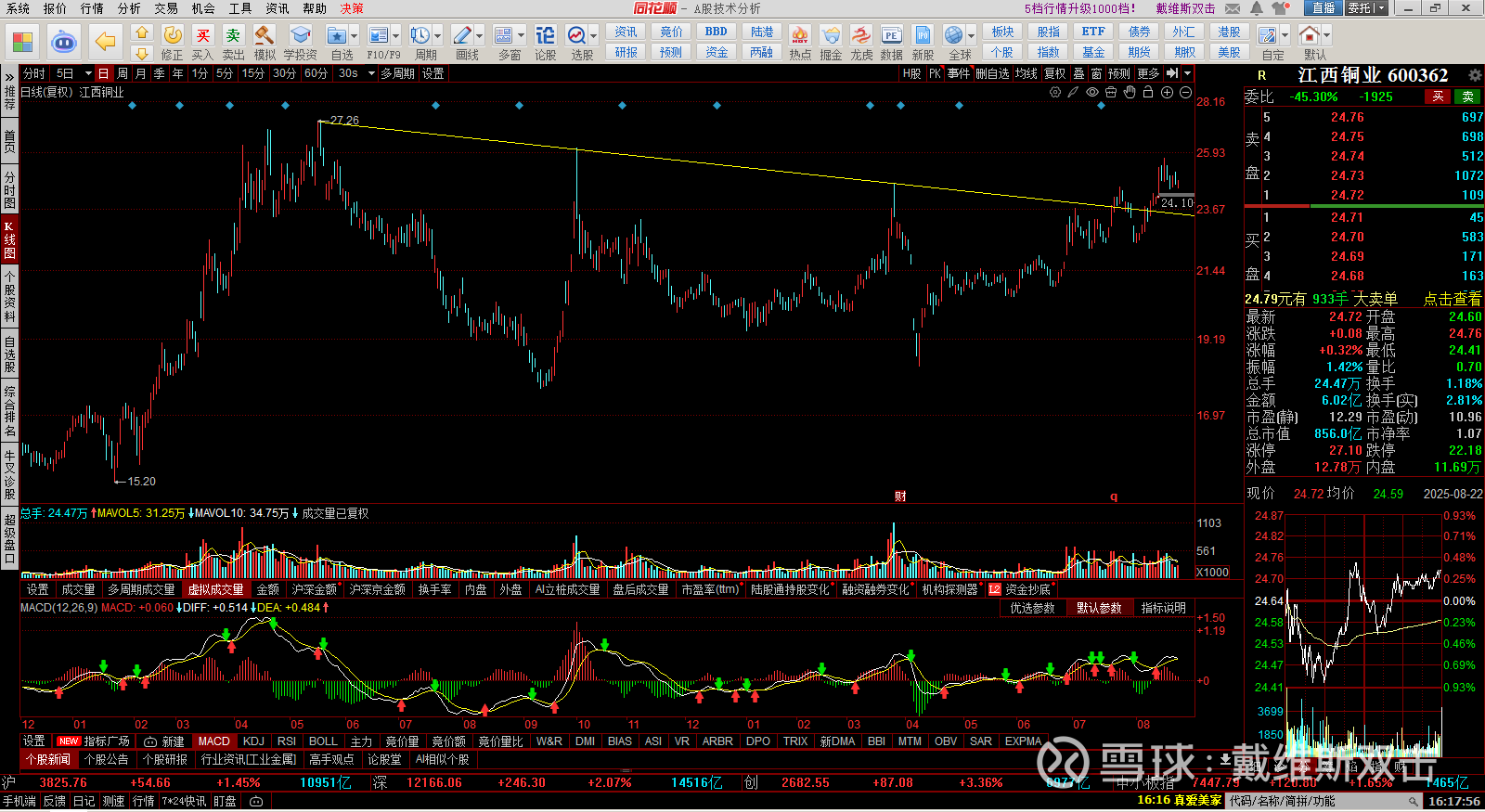Expand the 30s period dropdown arrow
The width and height of the screenshot is (1485, 812).
[x=371, y=73]
